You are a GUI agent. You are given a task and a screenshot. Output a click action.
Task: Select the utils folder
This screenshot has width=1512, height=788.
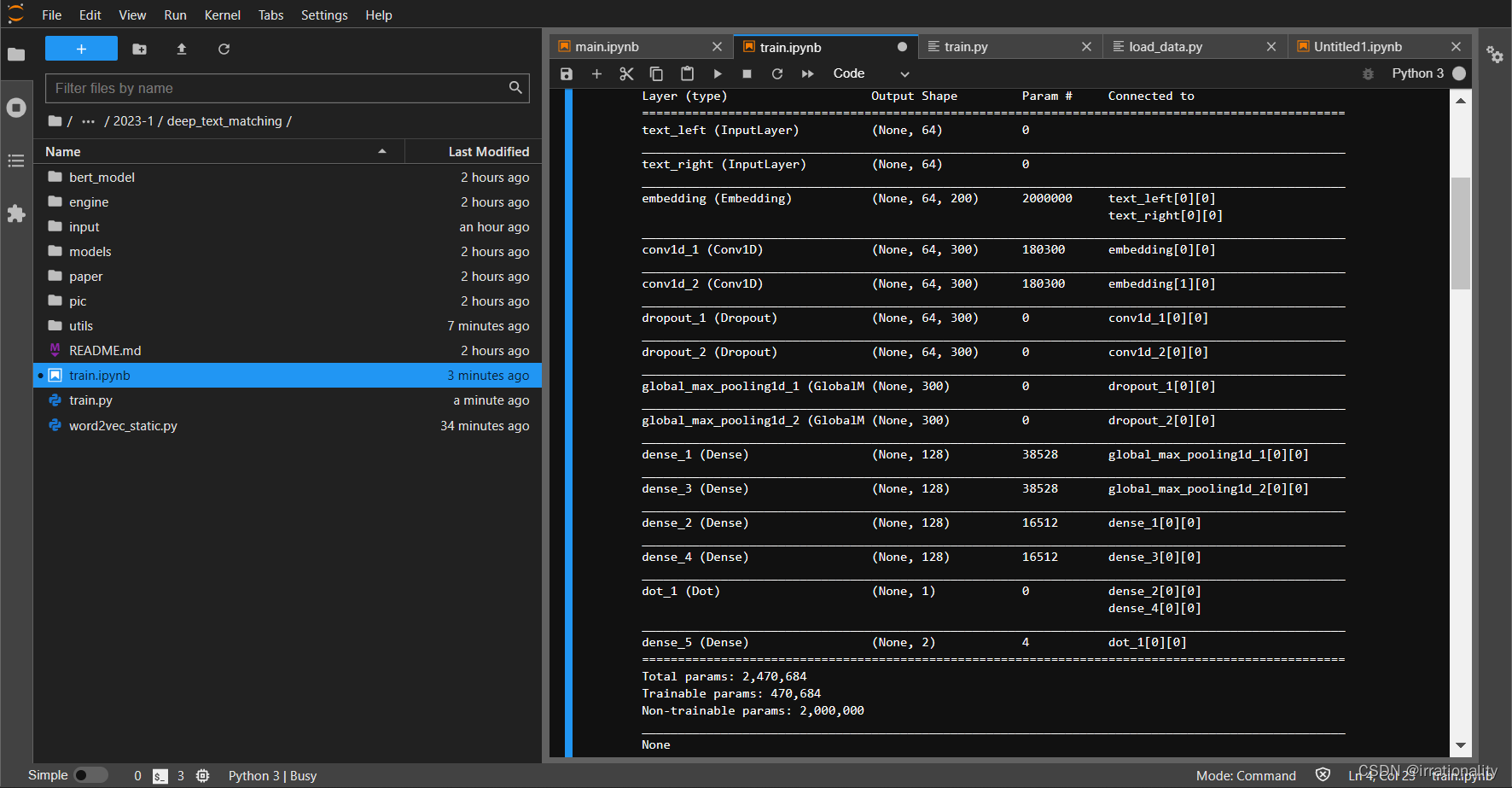point(288,325)
